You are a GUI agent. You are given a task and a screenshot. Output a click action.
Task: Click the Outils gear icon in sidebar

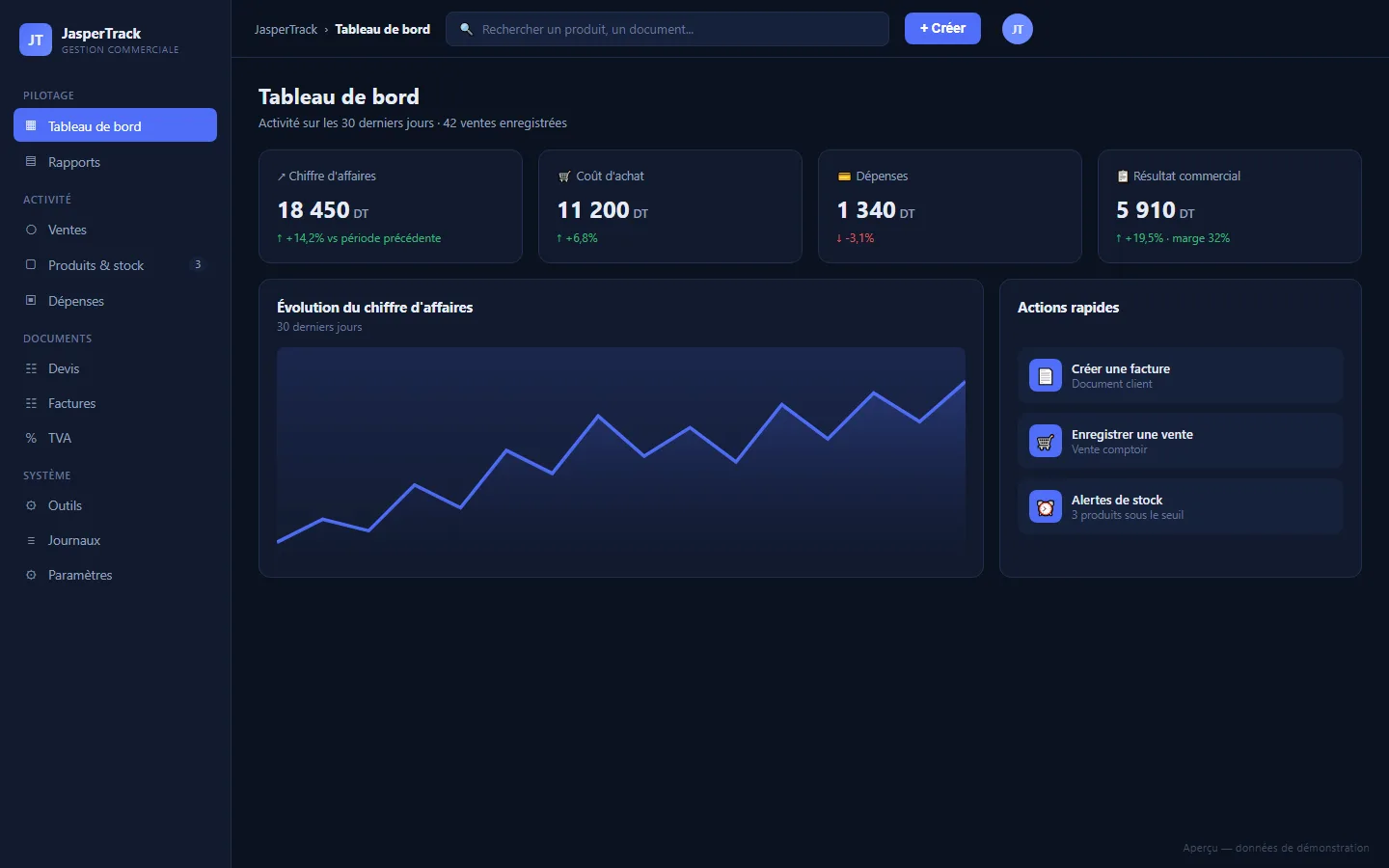click(x=31, y=505)
